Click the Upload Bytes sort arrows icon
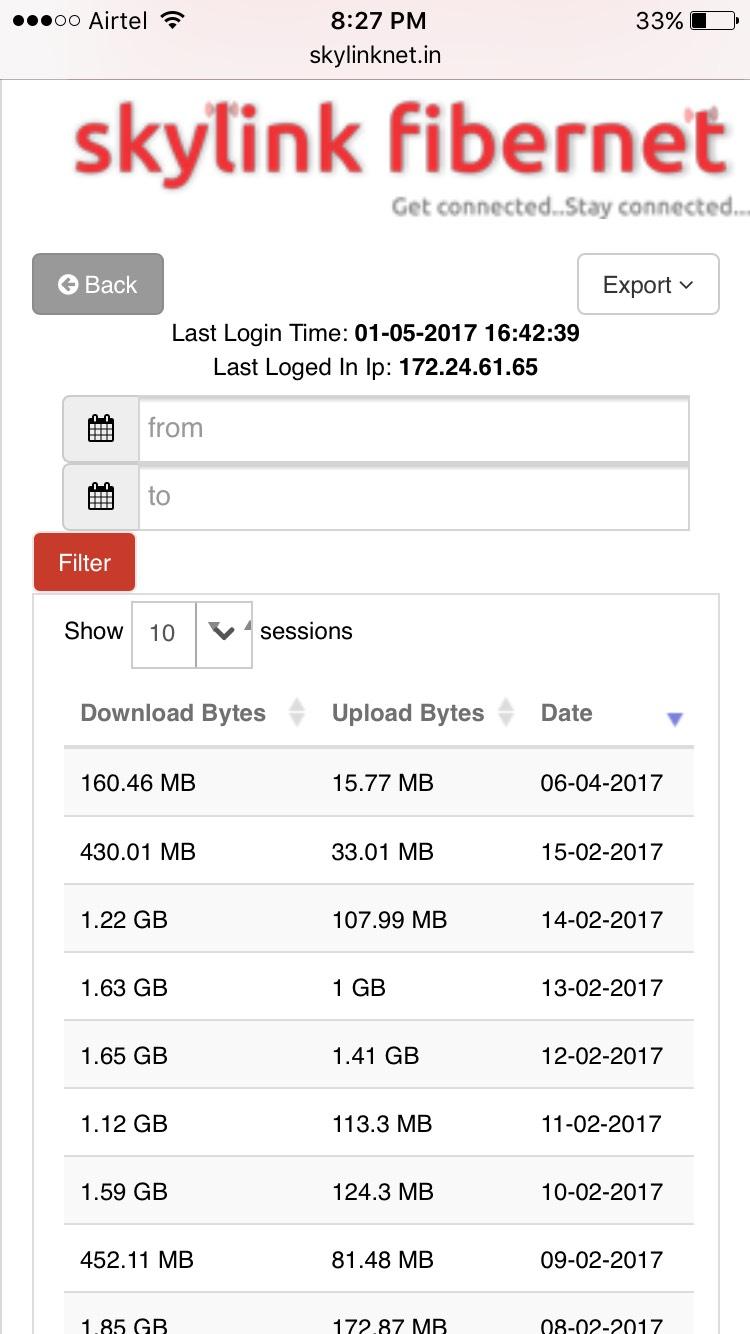The image size is (750, 1334). tap(506, 713)
